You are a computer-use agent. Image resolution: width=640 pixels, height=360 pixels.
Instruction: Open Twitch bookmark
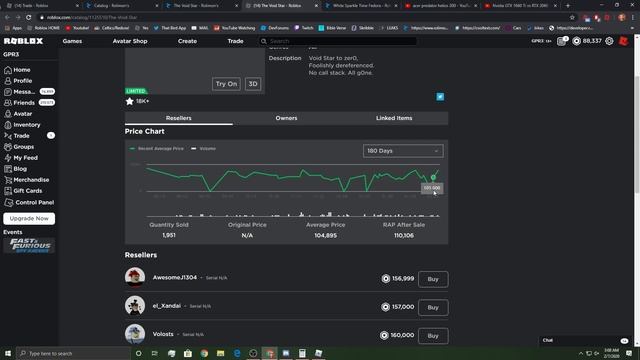point(304,28)
